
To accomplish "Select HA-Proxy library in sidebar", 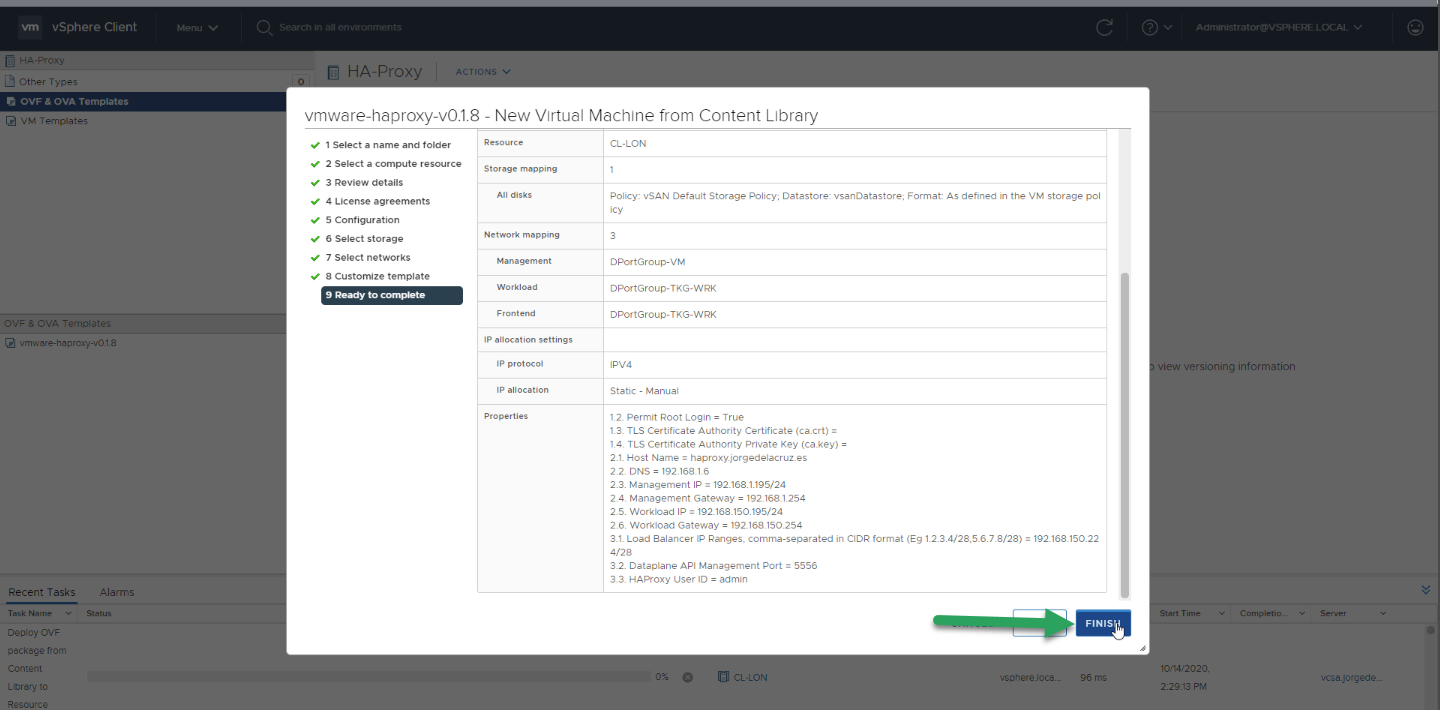I will (x=42, y=60).
